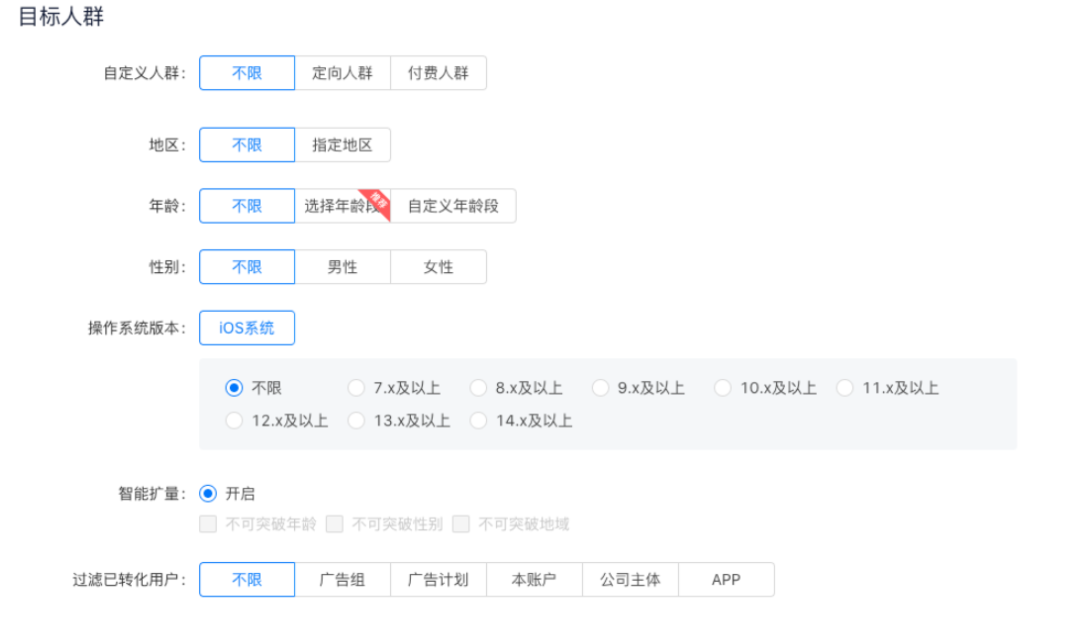This screenshot has height=619, width=1070.
Task: Select the 9.x及以上 iOS version radio button
Action: point(600,387)
